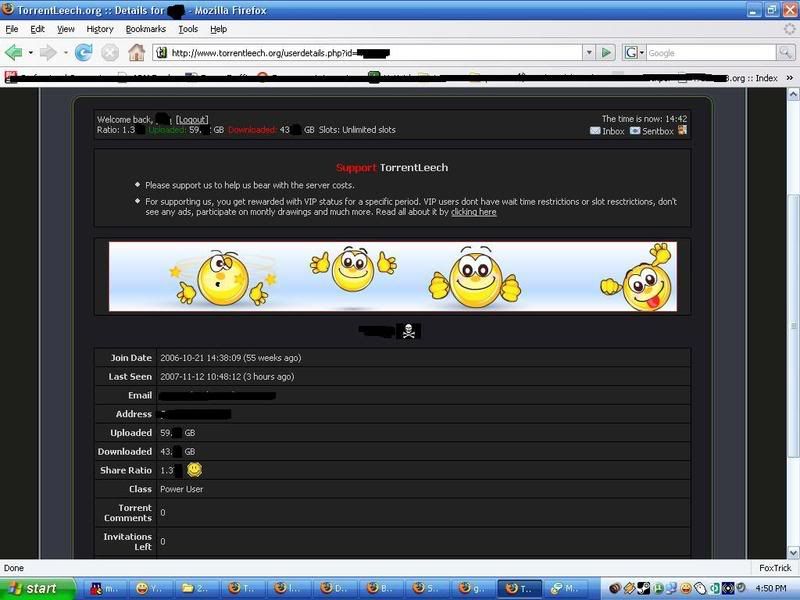Open the Inbox text link
Image resolution: width=800 pixels, height=600 pixels.
(613, 131)
